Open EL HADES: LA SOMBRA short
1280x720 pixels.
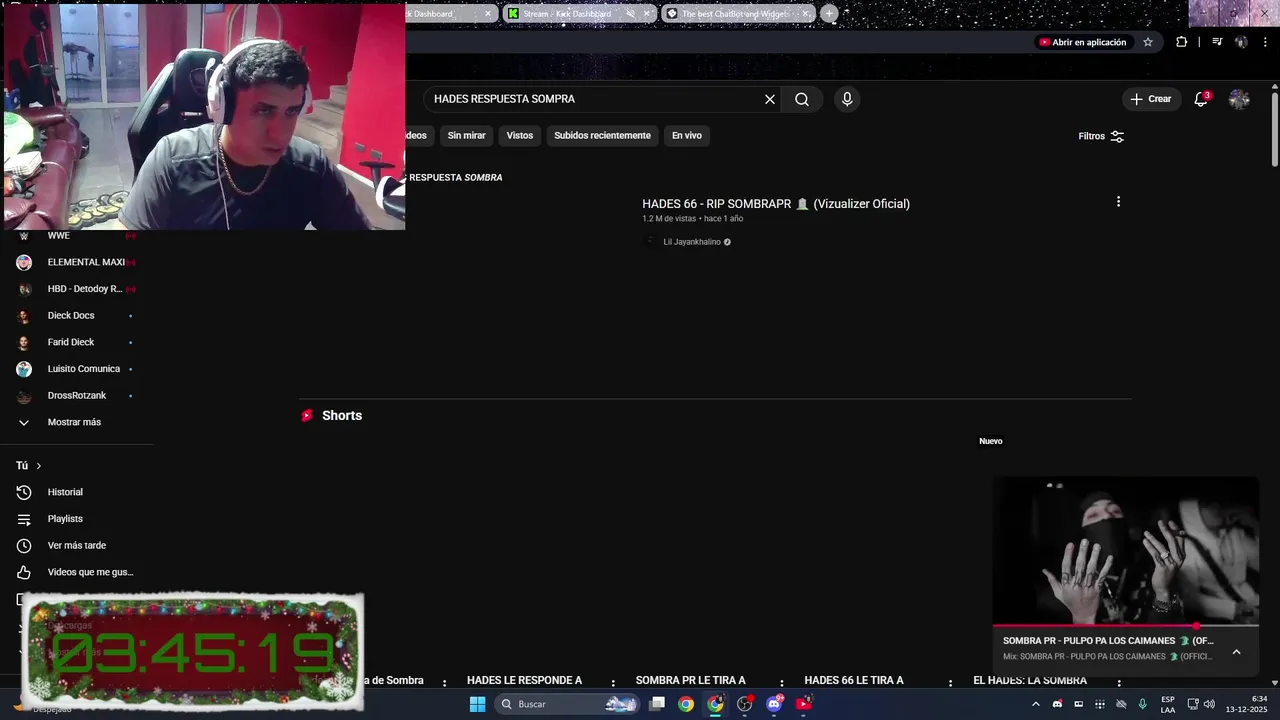[x=1030, y=681]
